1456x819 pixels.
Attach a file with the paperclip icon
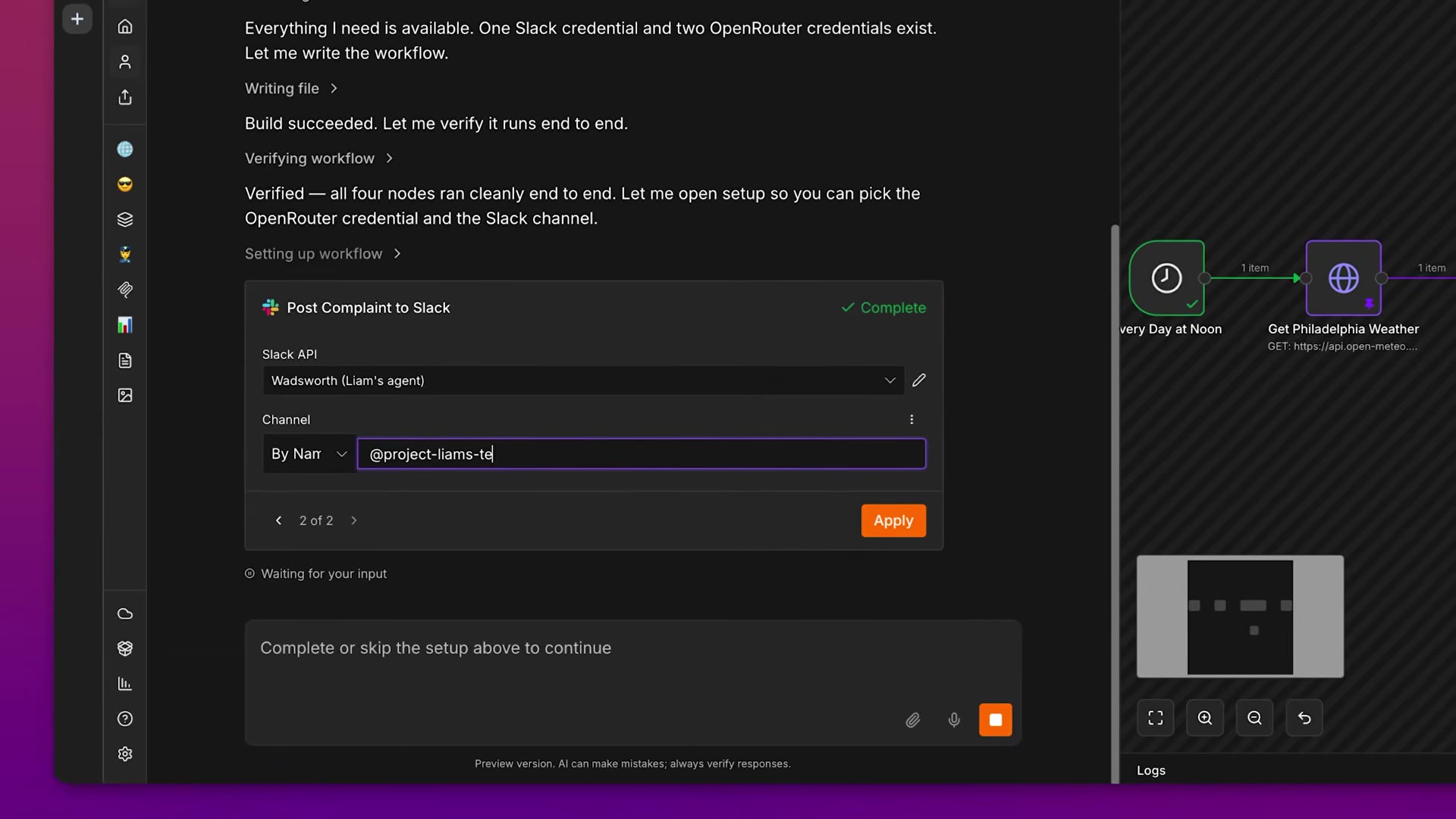coord(913,720)
